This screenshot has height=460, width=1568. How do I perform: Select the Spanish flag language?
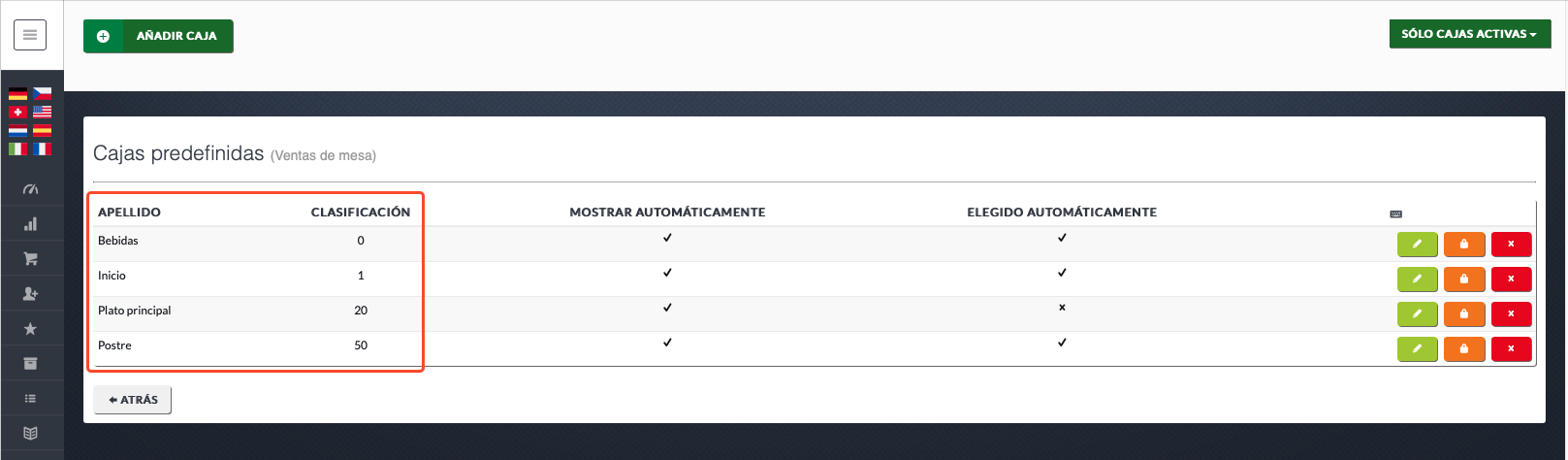pos(42,130)
